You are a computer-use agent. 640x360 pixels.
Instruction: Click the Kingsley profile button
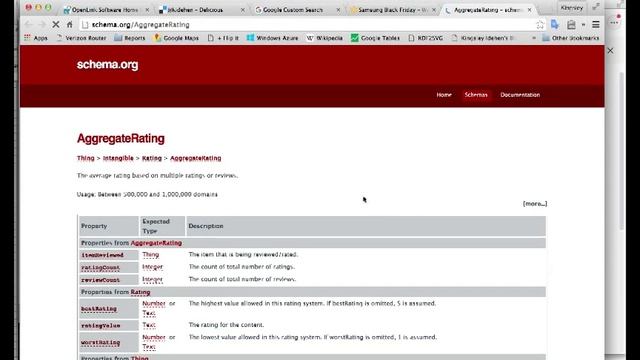coord(571,7)
